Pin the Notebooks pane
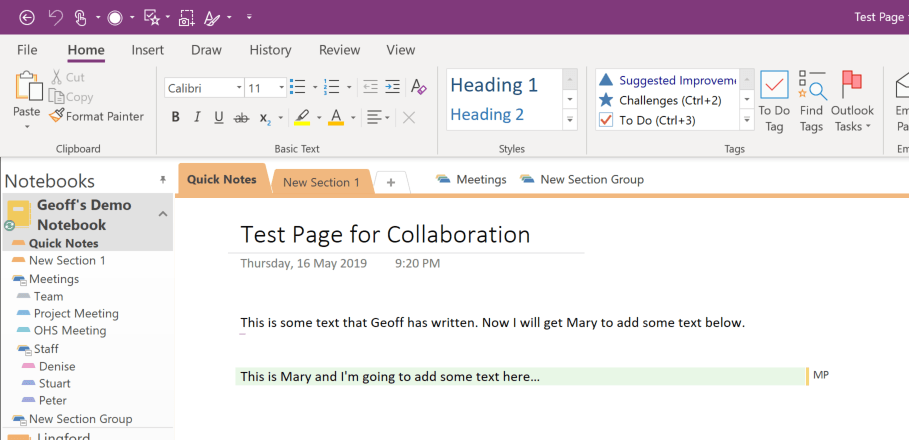The width and height of the screenshot is (909, 440). [x=163, y=180]
